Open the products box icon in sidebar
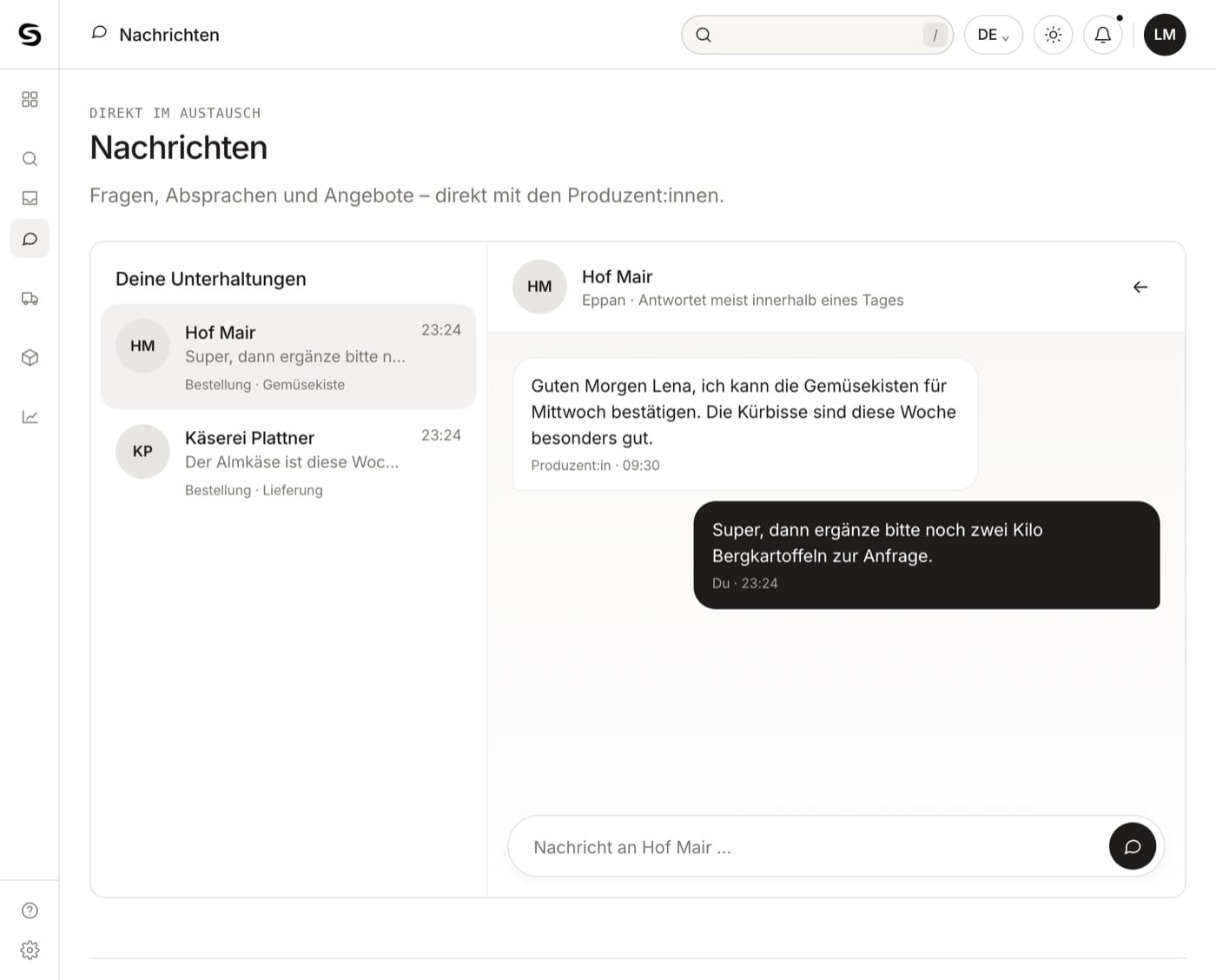This screenshot has height=980, width=1216. pyautogui.click(x=30, y=358)
